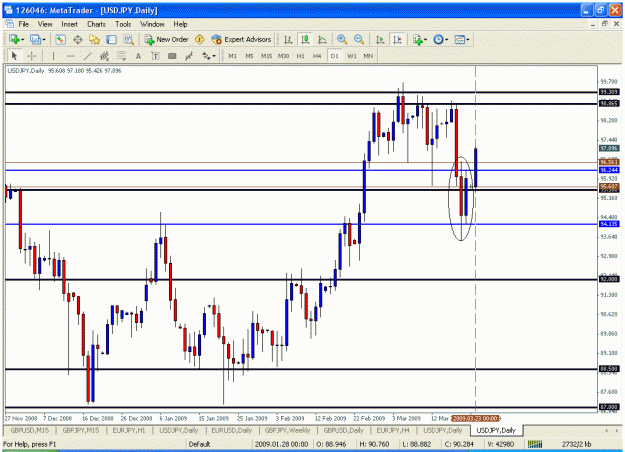Image resolution: width=625 pixels, height=452 pixels.
Task: Click the New Order button
Action: [x=167, y=39]
